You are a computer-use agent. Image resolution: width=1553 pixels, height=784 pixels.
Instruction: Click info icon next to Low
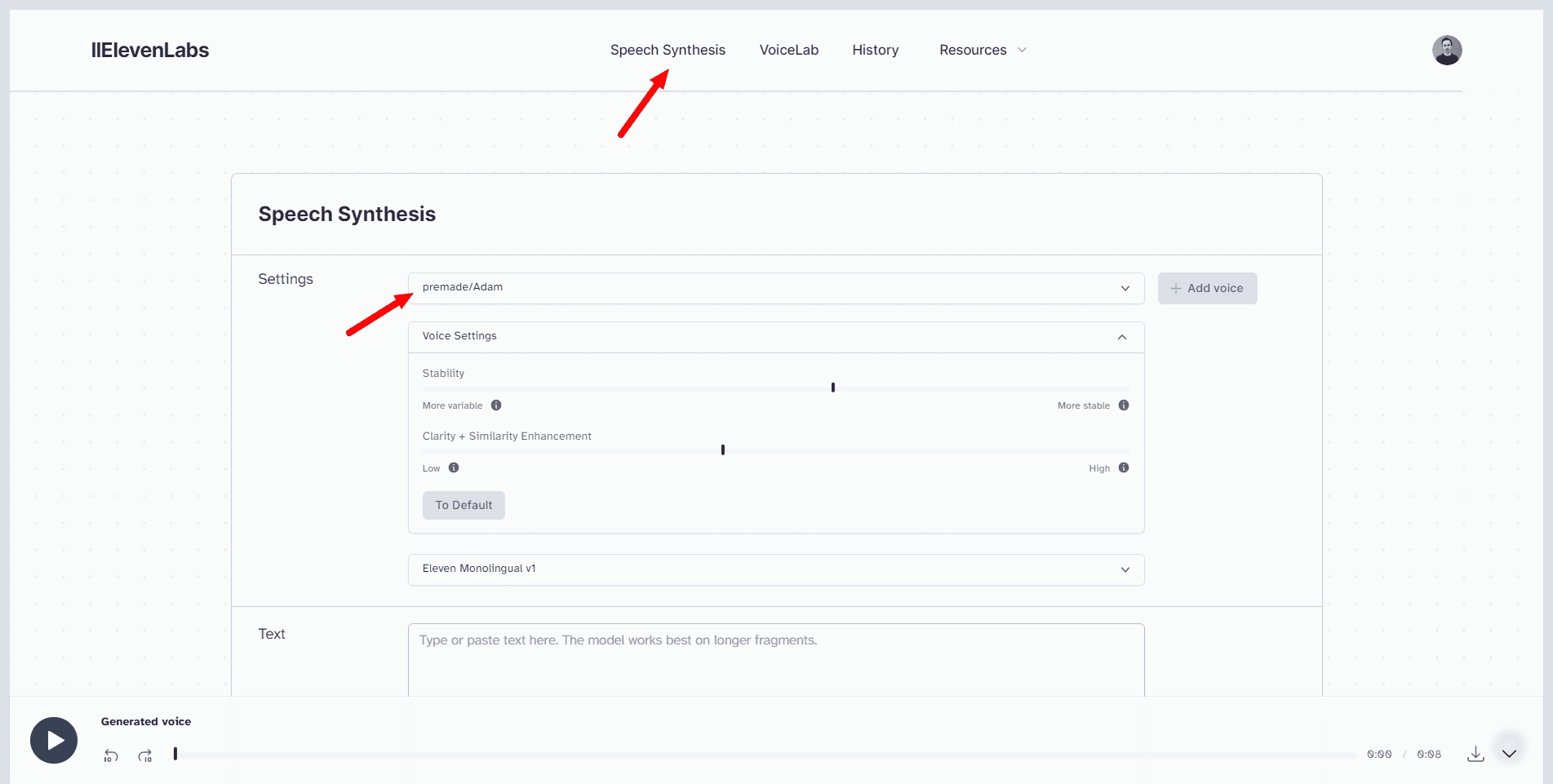pos(454,467)
